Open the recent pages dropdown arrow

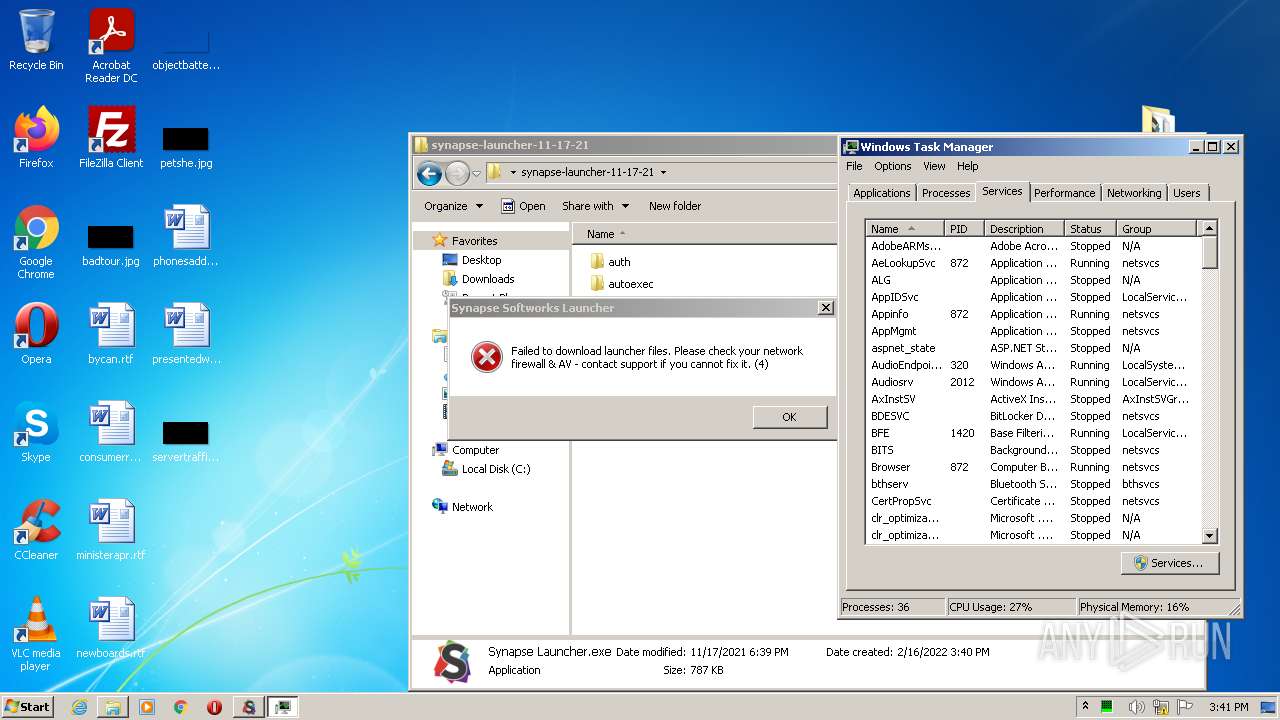477,173
